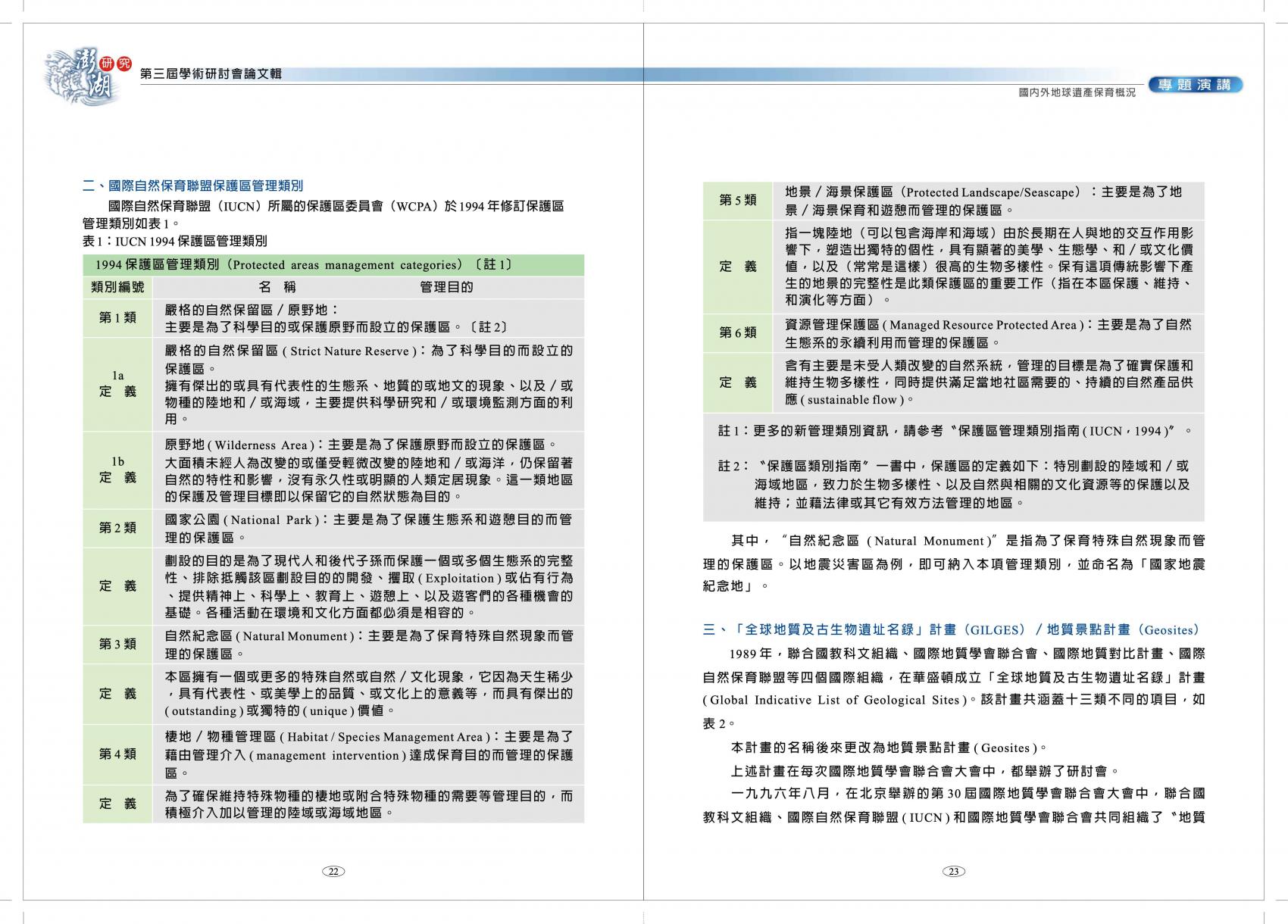This screenshot has height=924, width=1288.
Task: Click the 專題演講 blue badge
Action: click(x=1195, y=85)
